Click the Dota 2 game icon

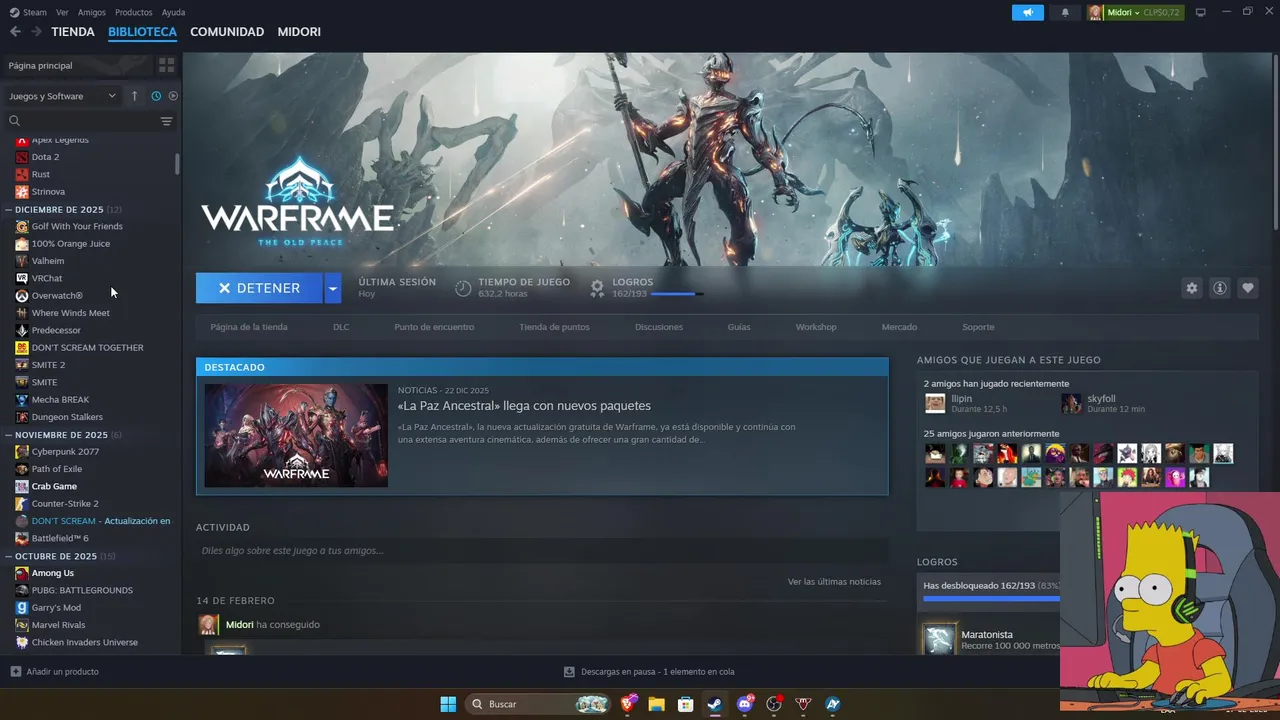coord(22,157)
